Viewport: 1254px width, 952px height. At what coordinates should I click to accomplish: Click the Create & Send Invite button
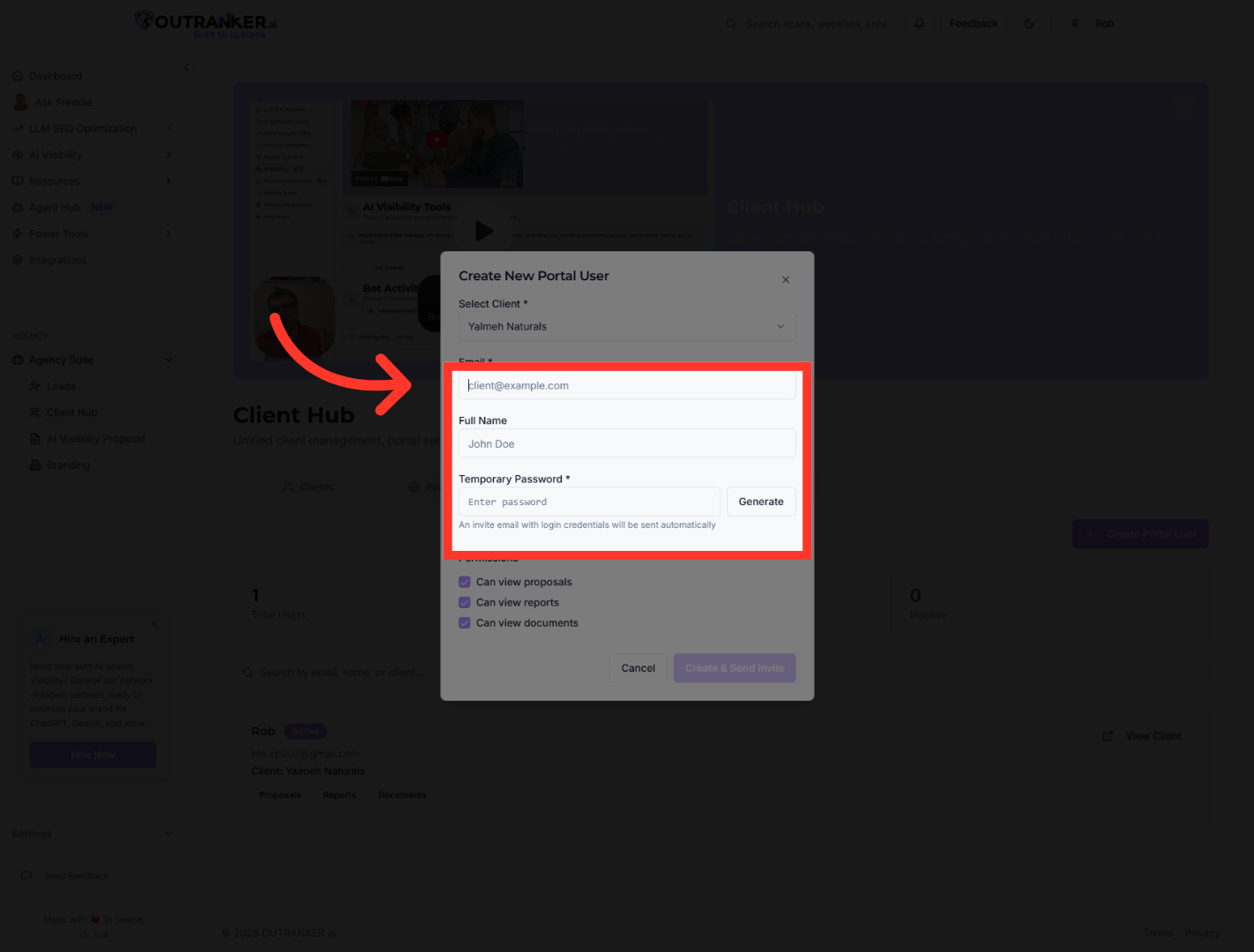click(734, 667)
